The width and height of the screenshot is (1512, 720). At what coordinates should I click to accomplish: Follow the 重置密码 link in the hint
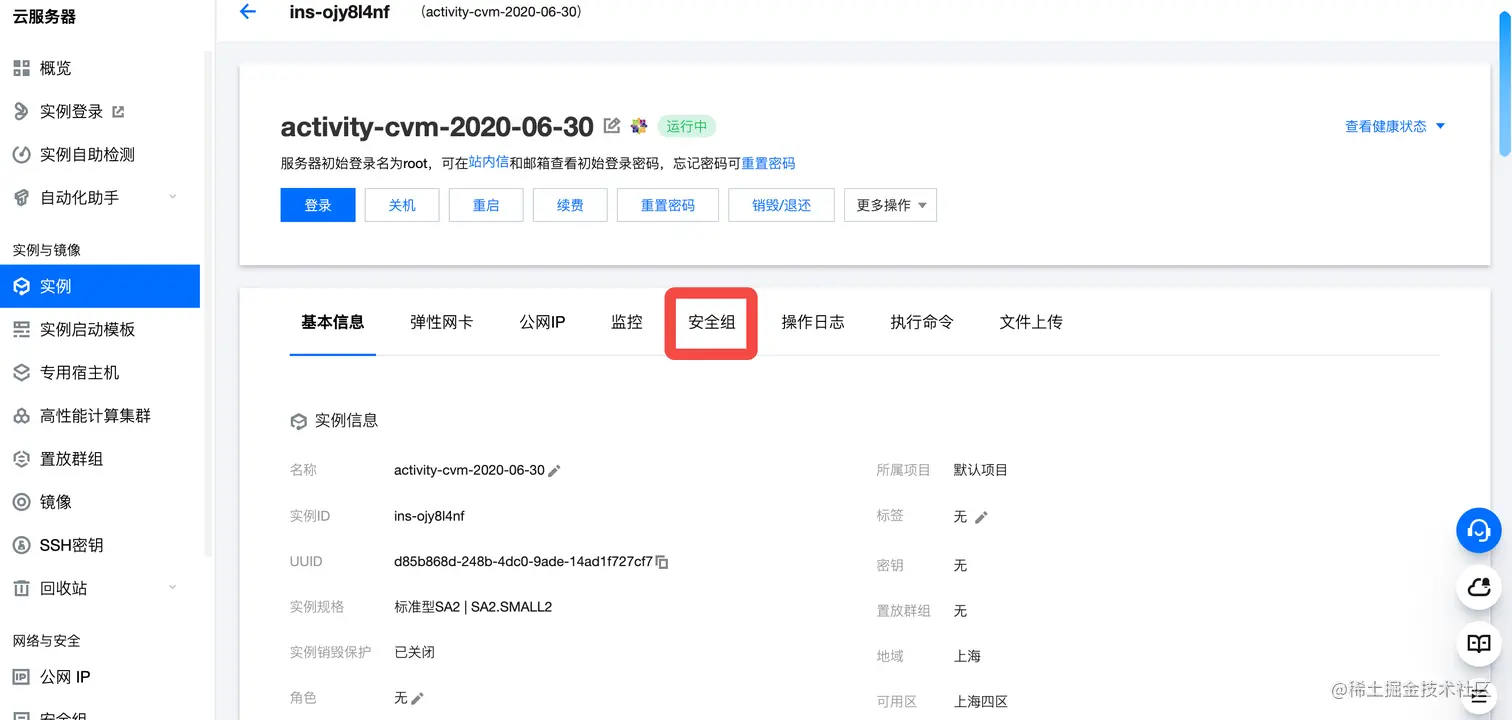point(768,163)
